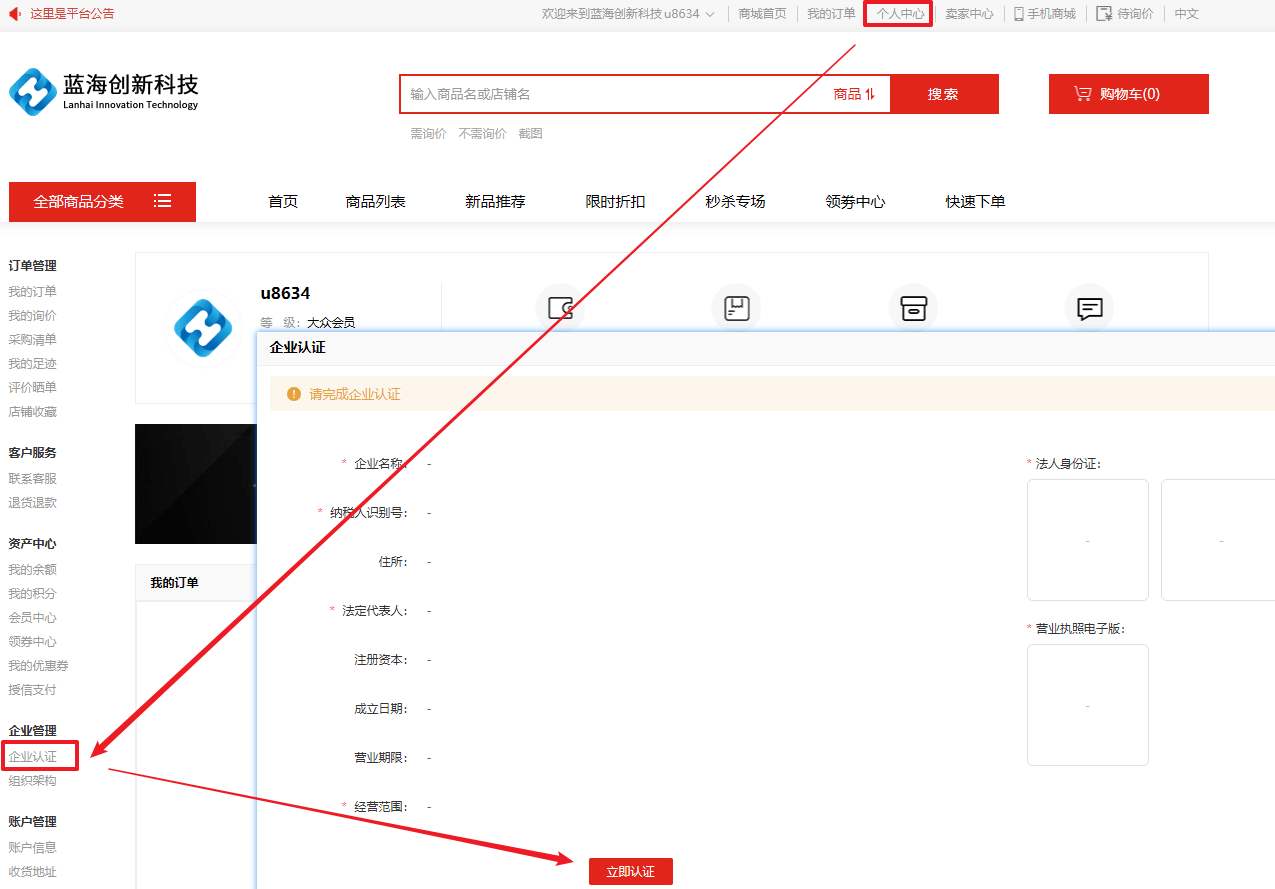Open 店铺收藏 in sidebar

[x=33, y=412]
